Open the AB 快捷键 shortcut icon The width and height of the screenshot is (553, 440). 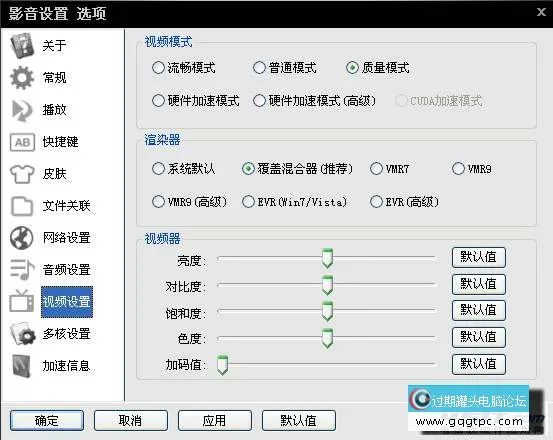tap(22, 142)
